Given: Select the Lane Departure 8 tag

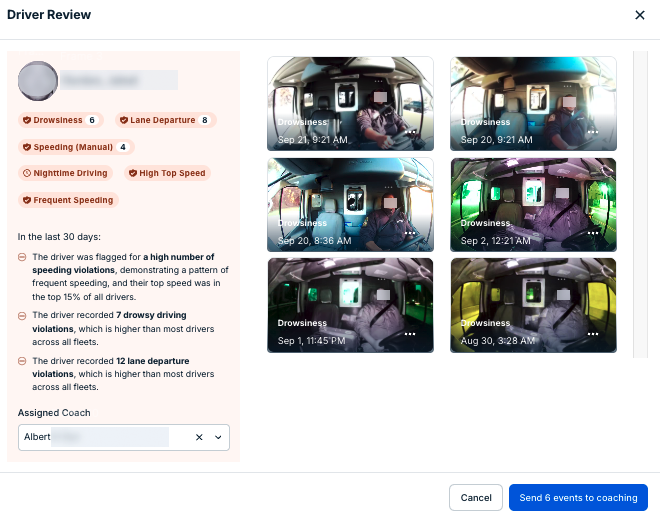Looking at the screenshot, I should point(165,120).
